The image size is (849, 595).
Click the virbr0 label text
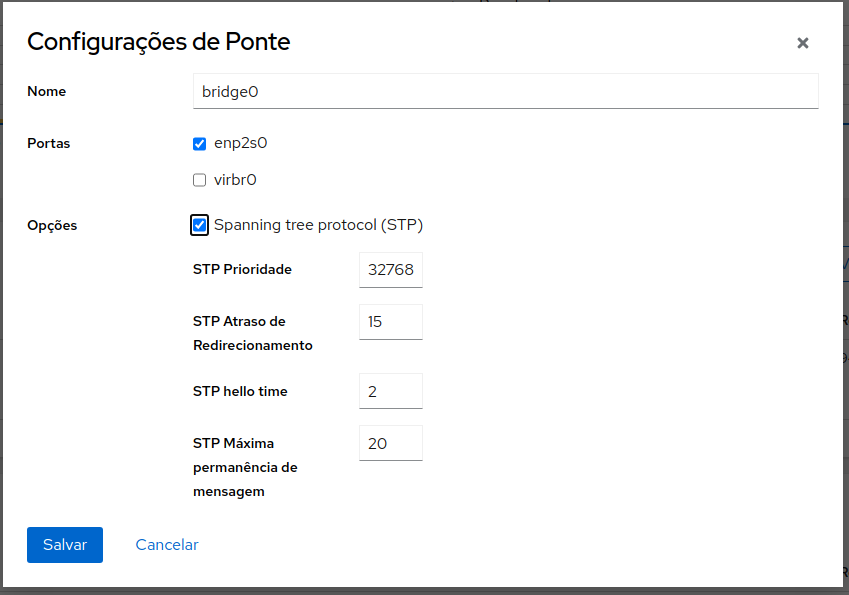236,181
